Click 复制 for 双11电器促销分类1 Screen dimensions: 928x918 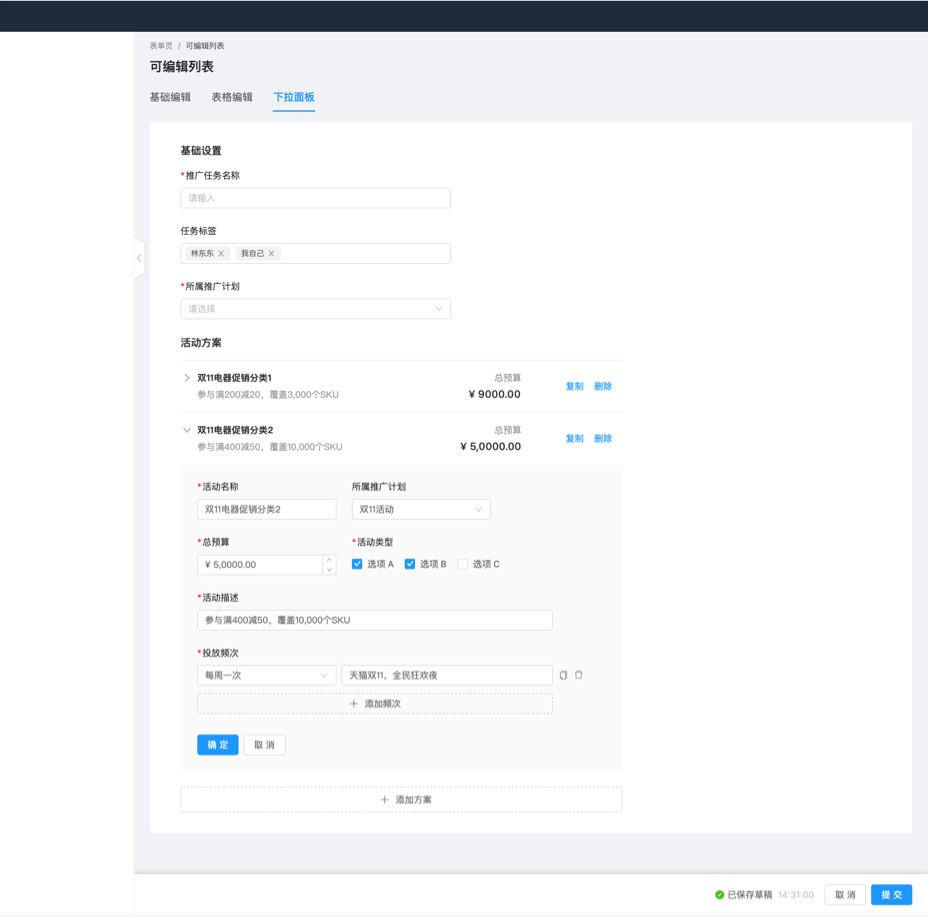(x=574, y=386)
